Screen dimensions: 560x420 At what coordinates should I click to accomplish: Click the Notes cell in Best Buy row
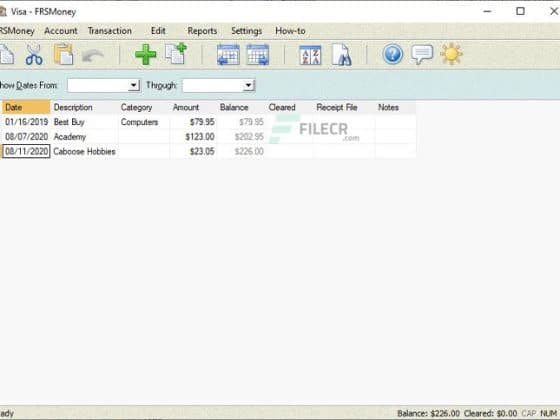(x=395, y=122)
